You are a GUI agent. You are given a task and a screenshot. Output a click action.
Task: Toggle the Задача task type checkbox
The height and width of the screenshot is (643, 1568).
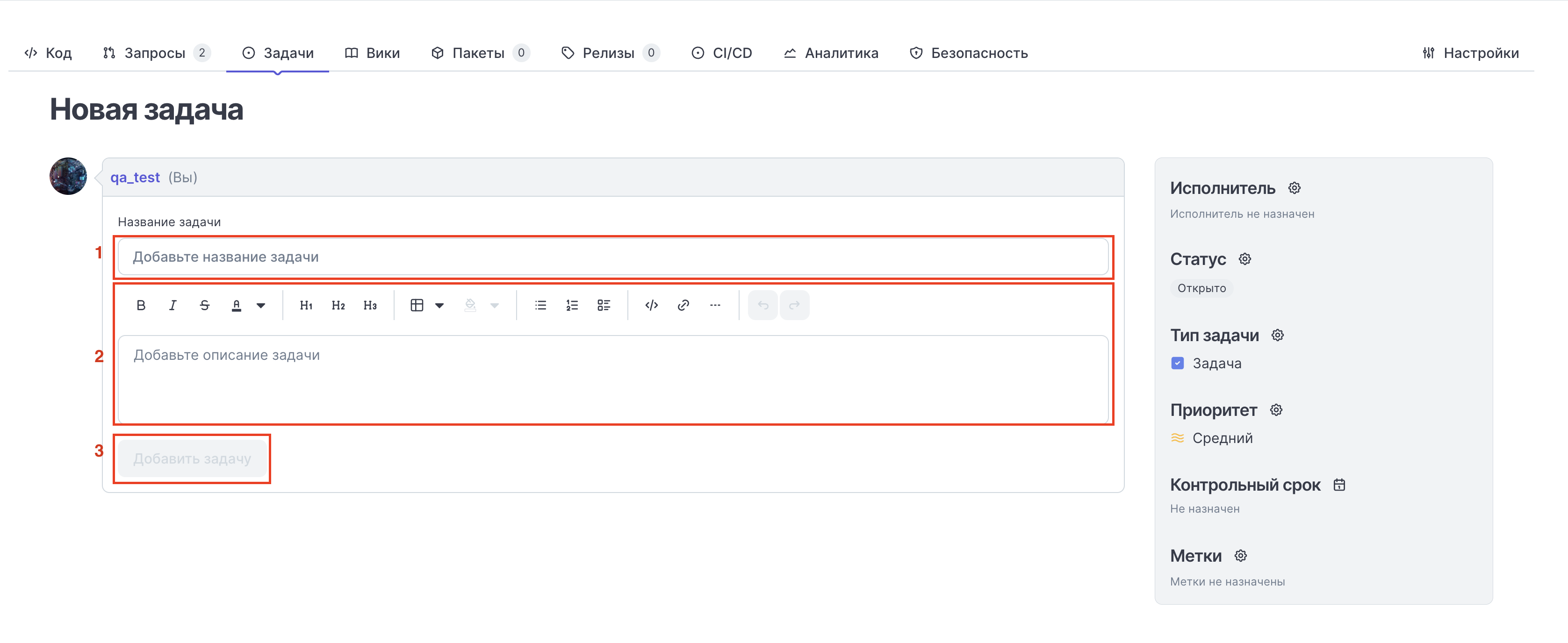tap(1177, 363)
